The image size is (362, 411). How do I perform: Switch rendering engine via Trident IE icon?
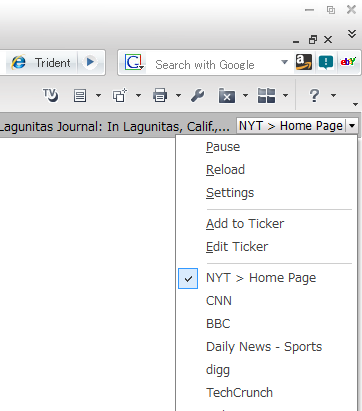(x=19, y=62)
